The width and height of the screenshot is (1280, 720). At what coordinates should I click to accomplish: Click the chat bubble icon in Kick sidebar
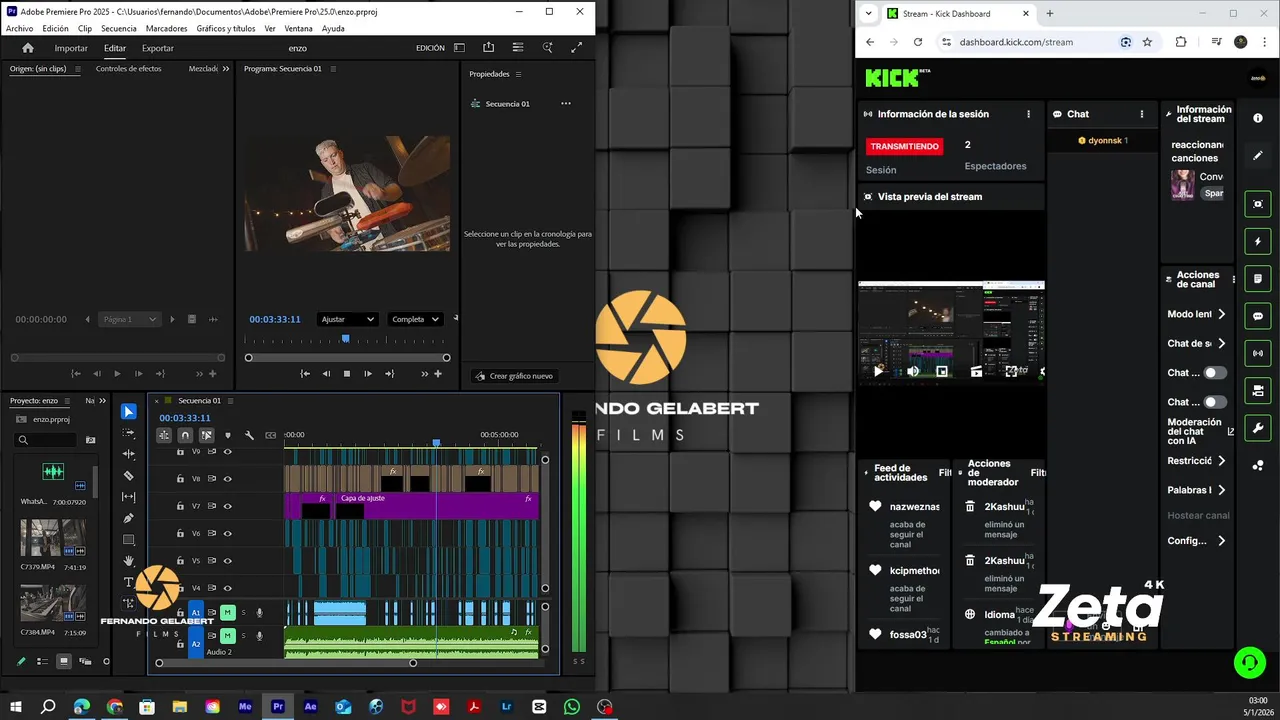click(x=1258, y=316)
